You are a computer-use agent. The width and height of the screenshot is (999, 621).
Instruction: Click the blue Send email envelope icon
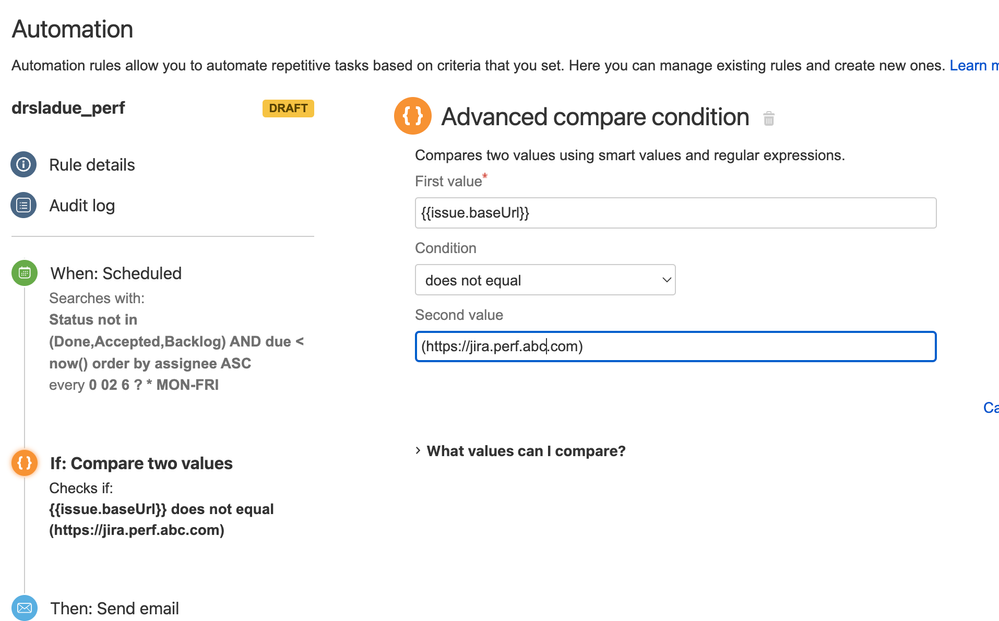click(x=24, y=608)
